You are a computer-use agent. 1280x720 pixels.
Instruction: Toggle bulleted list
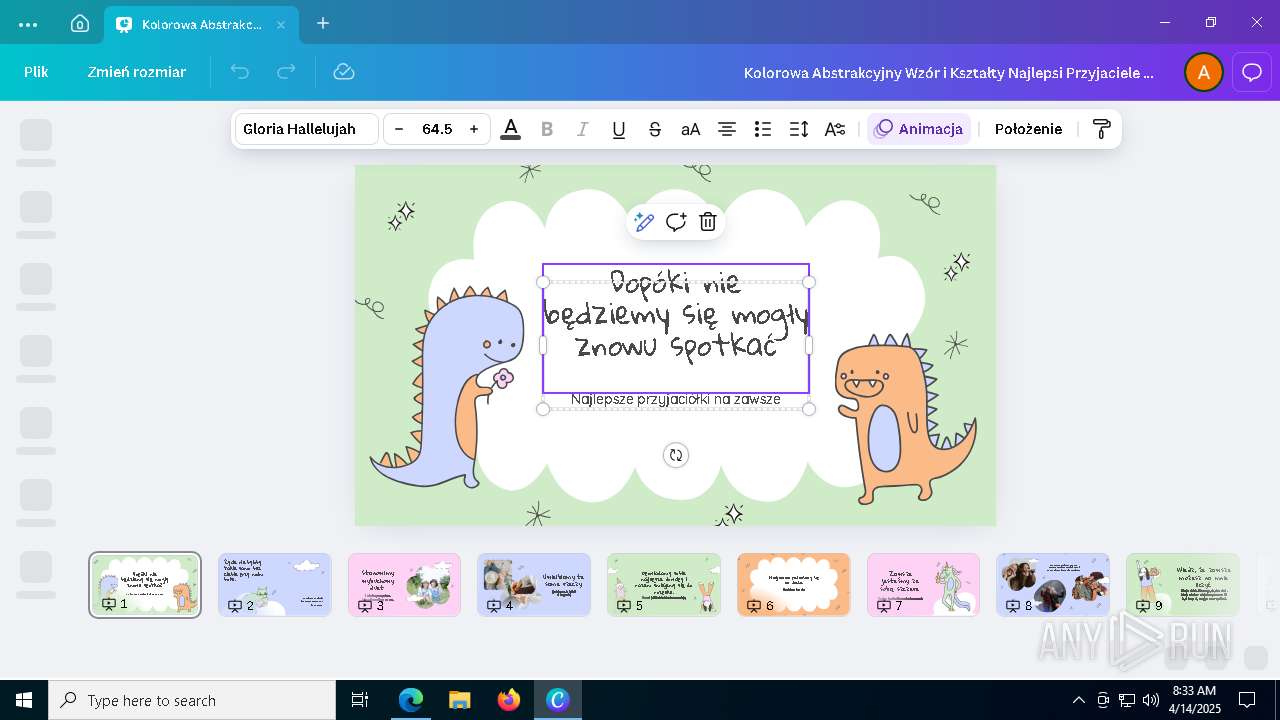[763, 129]
